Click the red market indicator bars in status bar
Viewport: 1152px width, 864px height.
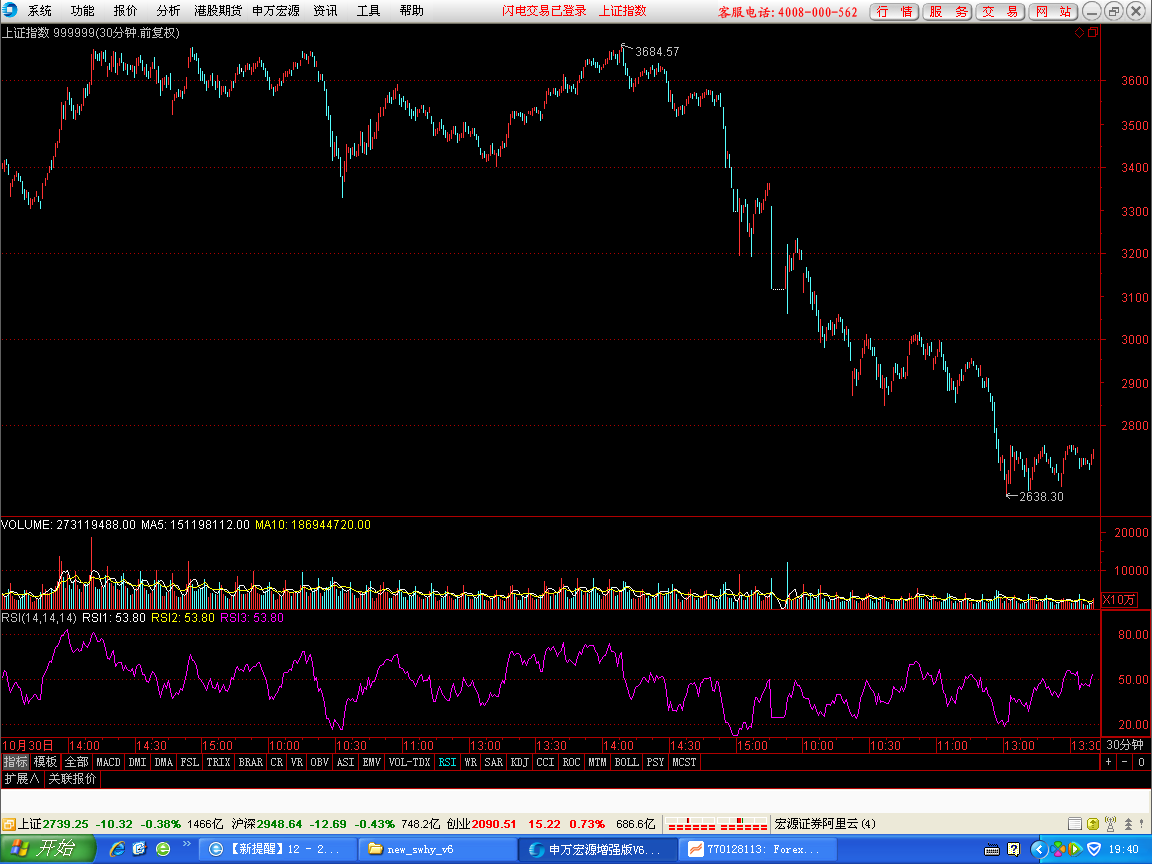(717, 824)
